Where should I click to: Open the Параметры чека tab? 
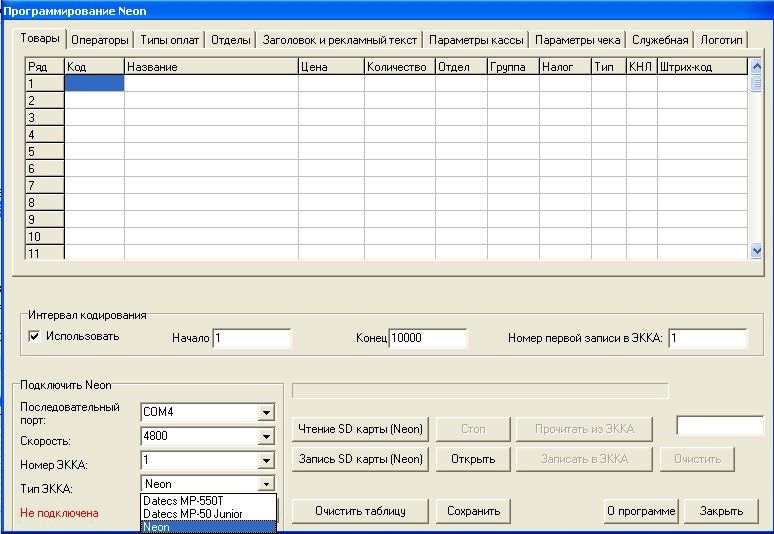578,40
